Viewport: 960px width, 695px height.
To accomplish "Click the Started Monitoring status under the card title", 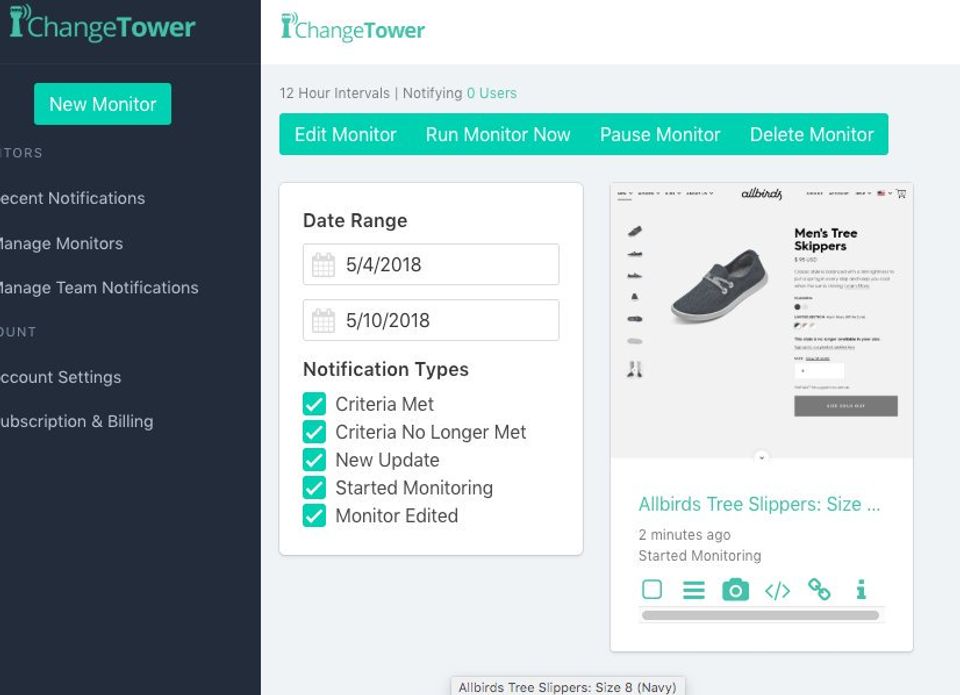I will 700,555.
